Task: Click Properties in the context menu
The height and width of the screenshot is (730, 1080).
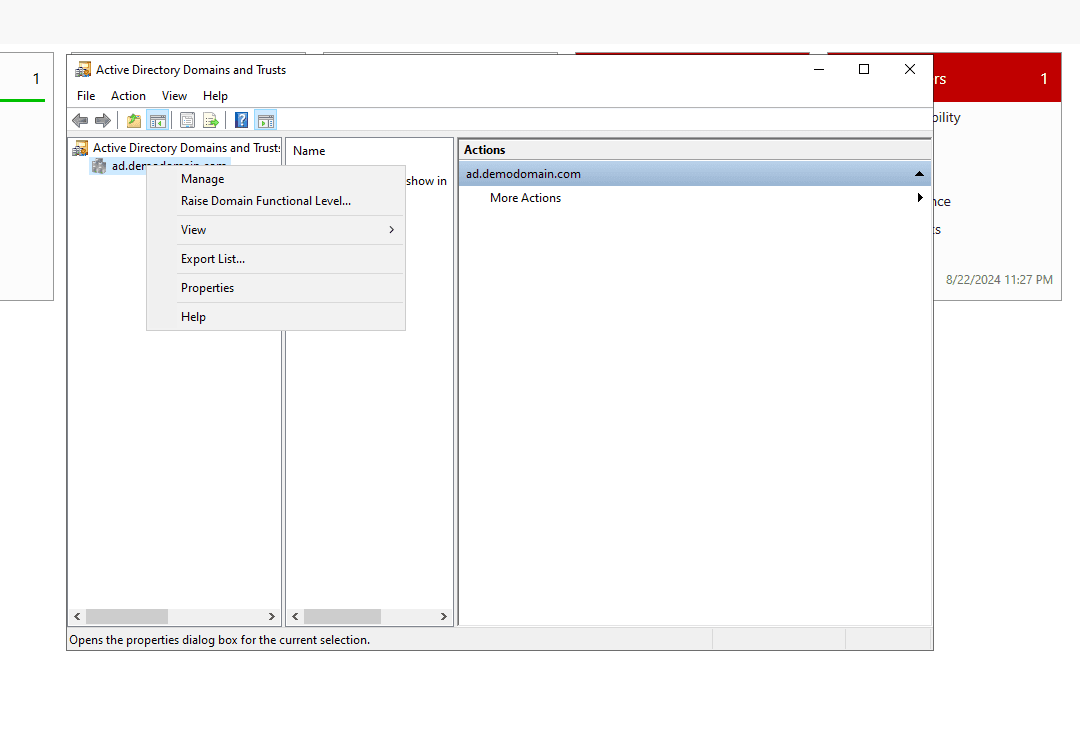Action: (x=207, y=288)
